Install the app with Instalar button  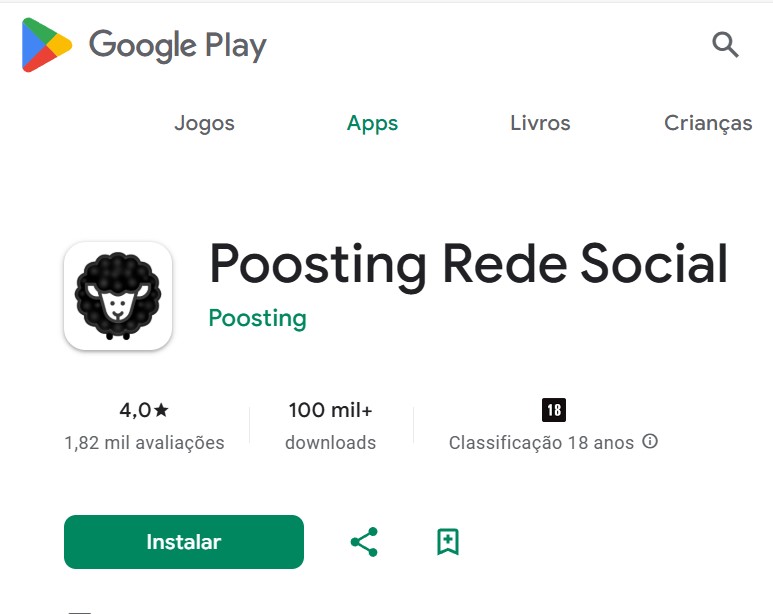tap(184, 542)
